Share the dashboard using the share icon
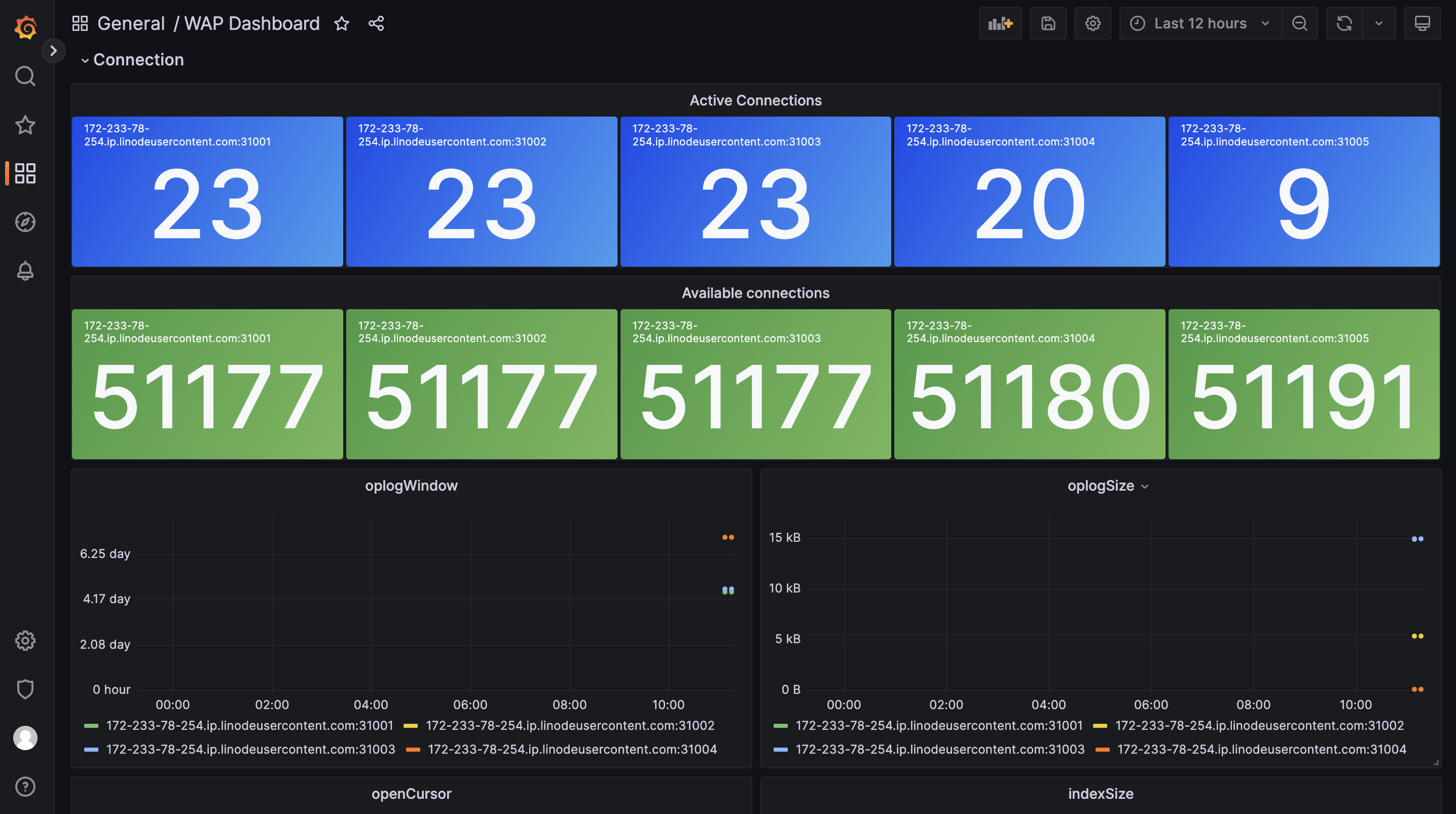Image resolution: width=1456 pixels, height=814 pixels. (376, 23)
